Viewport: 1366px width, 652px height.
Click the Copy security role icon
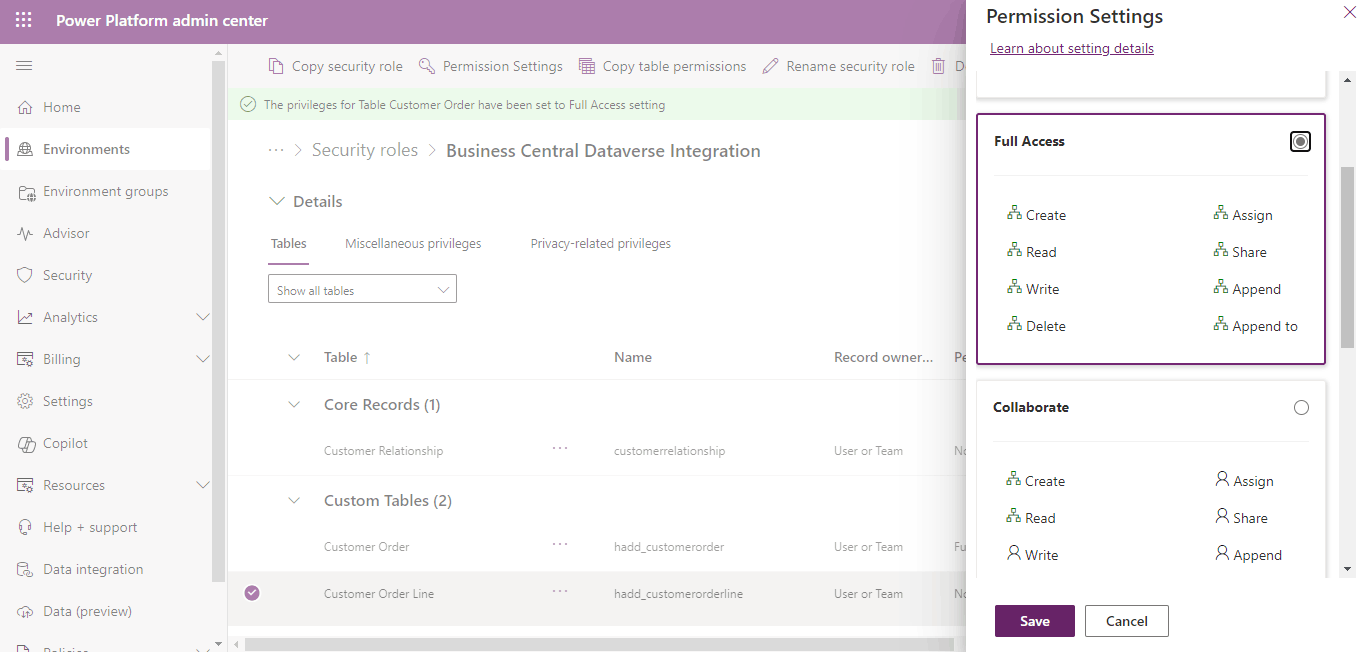coord(276,66)
